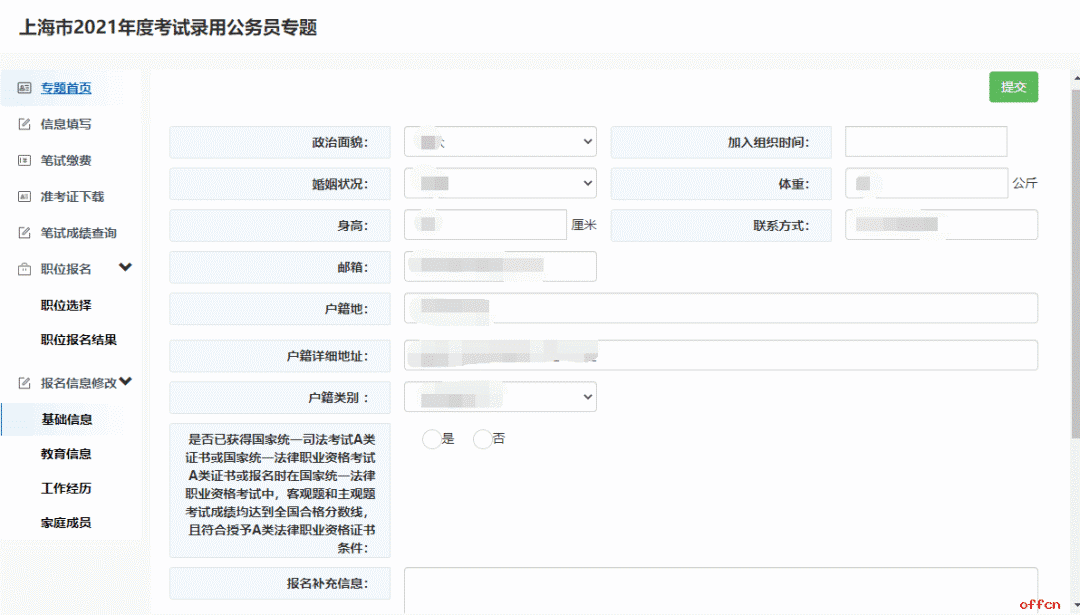Collapse the 职位报名 menu chevron
This screenshot has height=615, width=1080.
[126, 268]
